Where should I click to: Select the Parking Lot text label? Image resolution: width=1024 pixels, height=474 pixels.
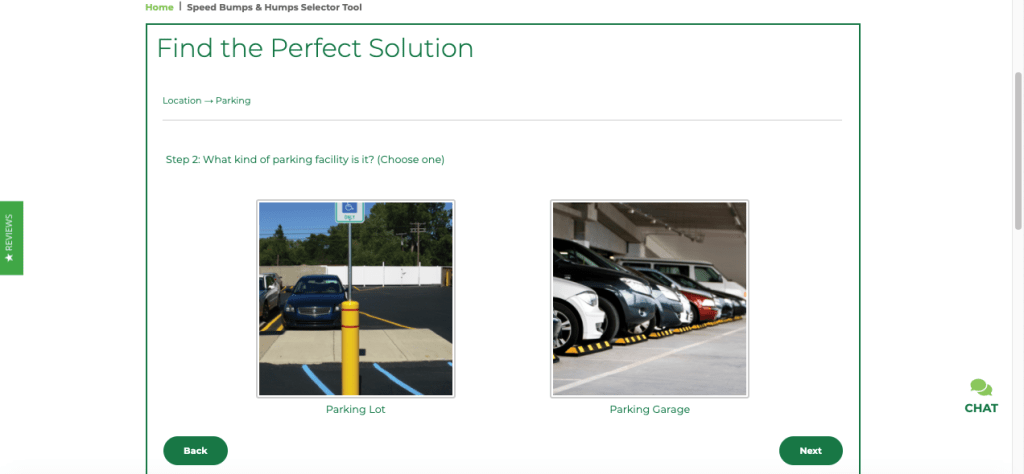coord(356,409)
